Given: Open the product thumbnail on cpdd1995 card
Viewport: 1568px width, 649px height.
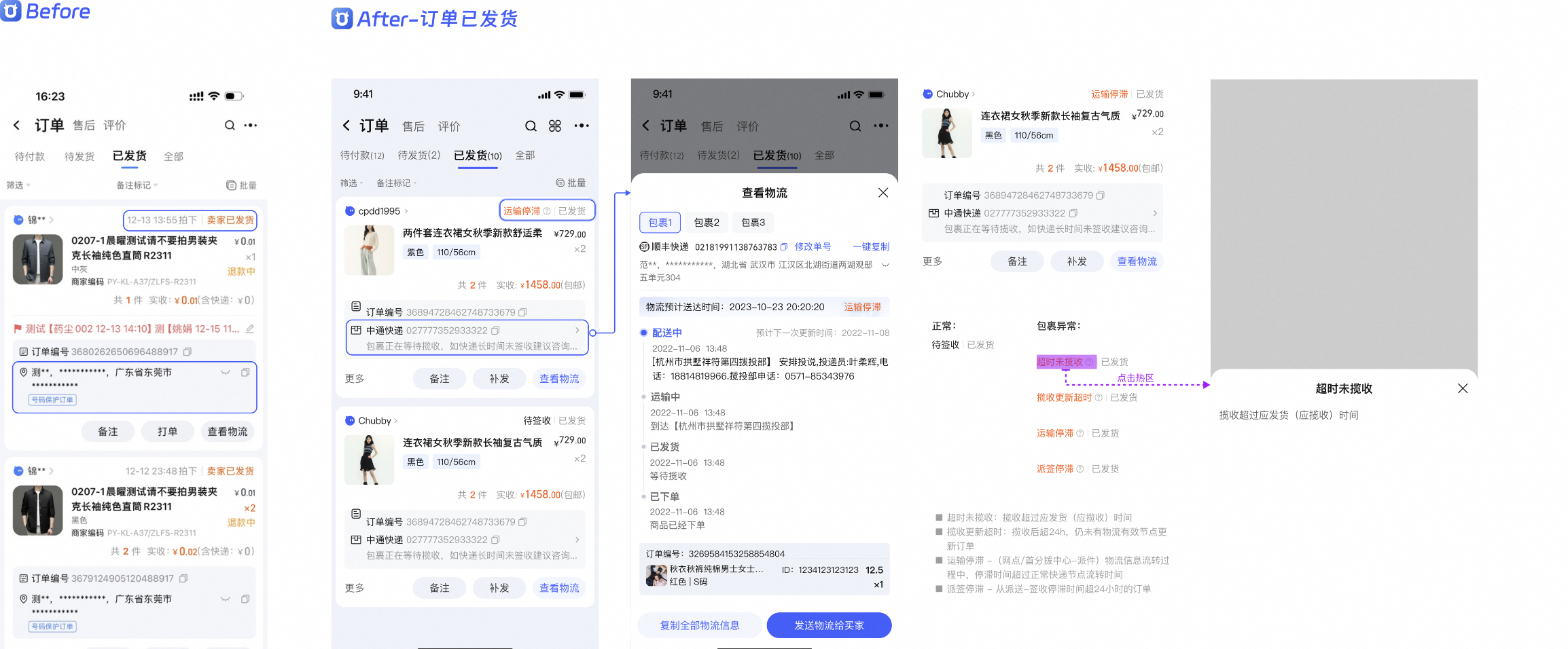Looking at the screenshot, I should coord(369,251).
